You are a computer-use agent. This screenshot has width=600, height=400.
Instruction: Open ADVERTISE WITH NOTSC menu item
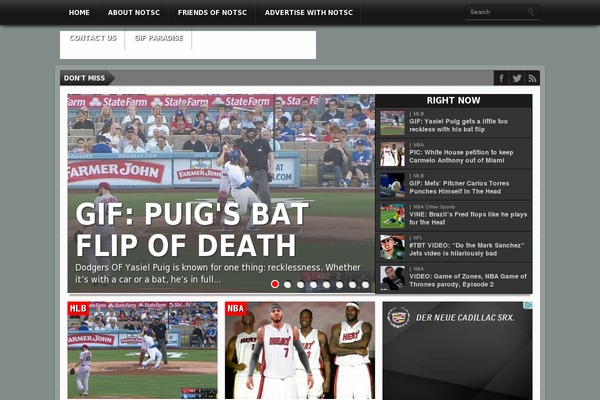tap(309, 13)
